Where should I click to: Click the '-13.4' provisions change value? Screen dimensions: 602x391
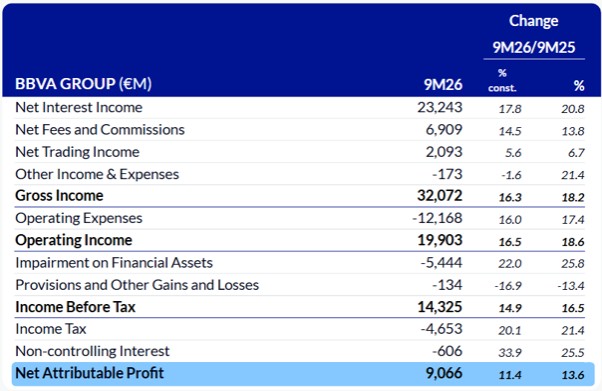(571, 286)
